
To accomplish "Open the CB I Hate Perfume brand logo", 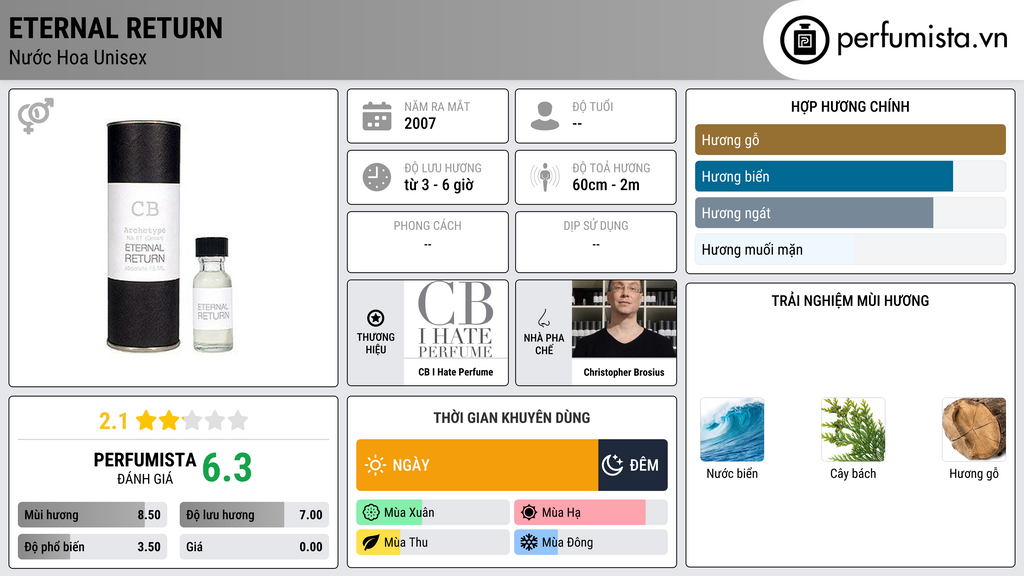I will [x=456, y=320].
